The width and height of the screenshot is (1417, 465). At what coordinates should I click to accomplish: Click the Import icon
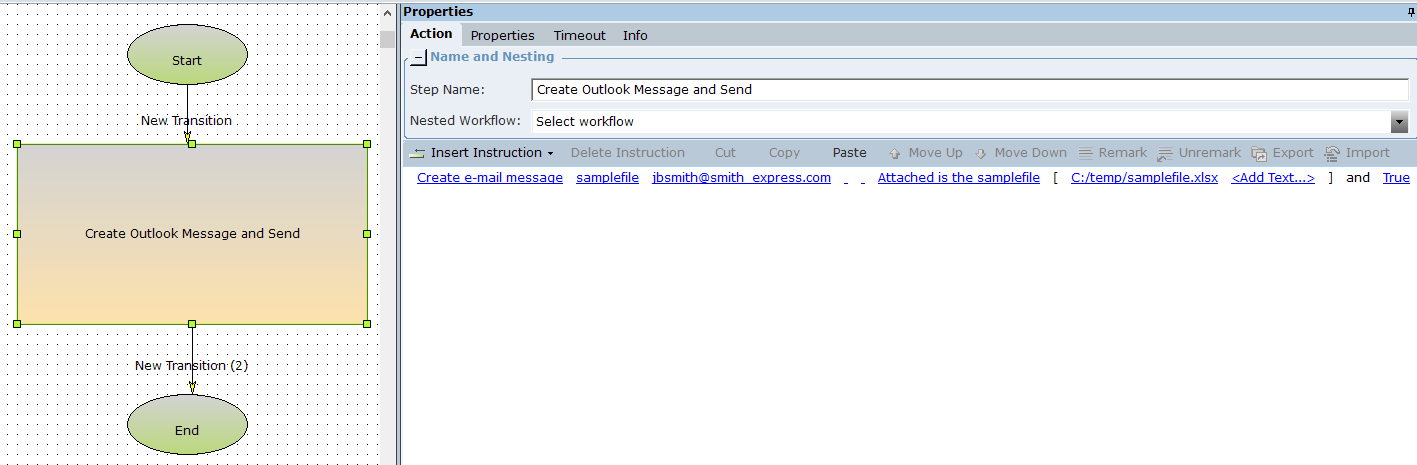1332,153
